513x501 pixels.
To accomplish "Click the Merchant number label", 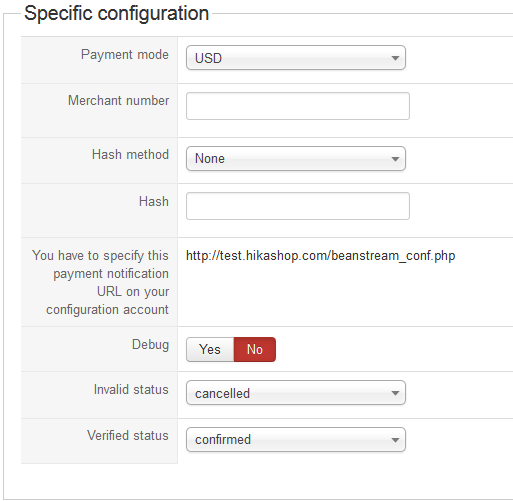I will tap(118, 100).
